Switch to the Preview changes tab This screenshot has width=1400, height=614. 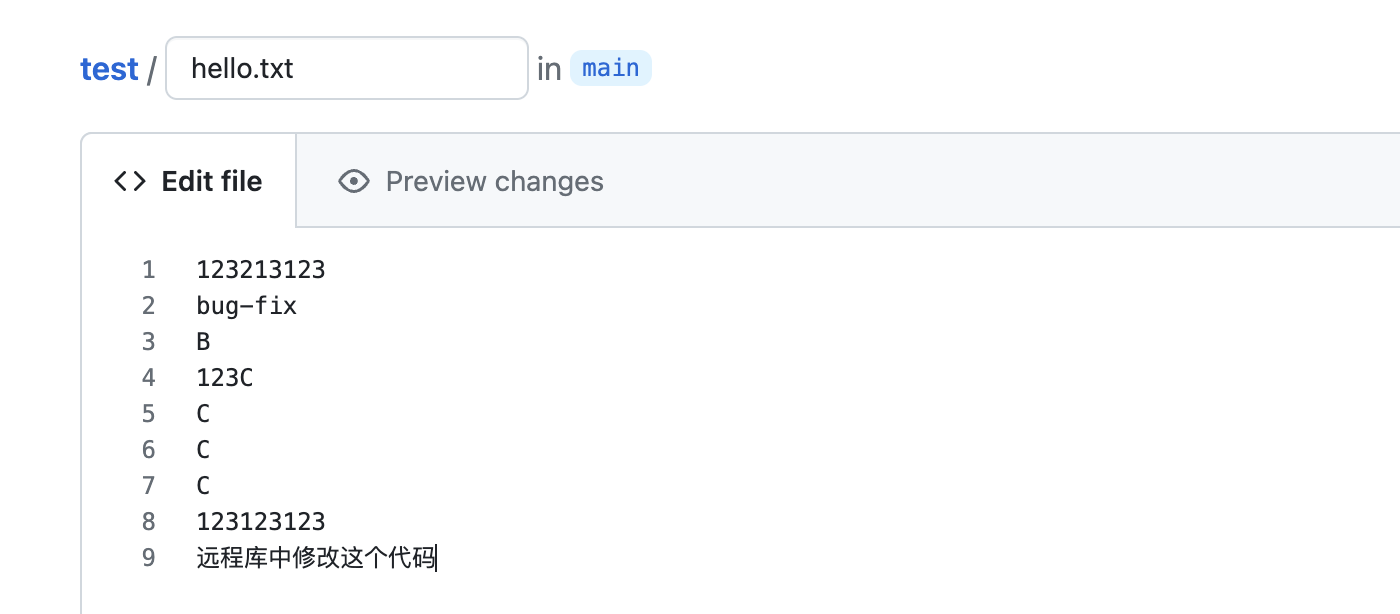[x=494, y=181]
